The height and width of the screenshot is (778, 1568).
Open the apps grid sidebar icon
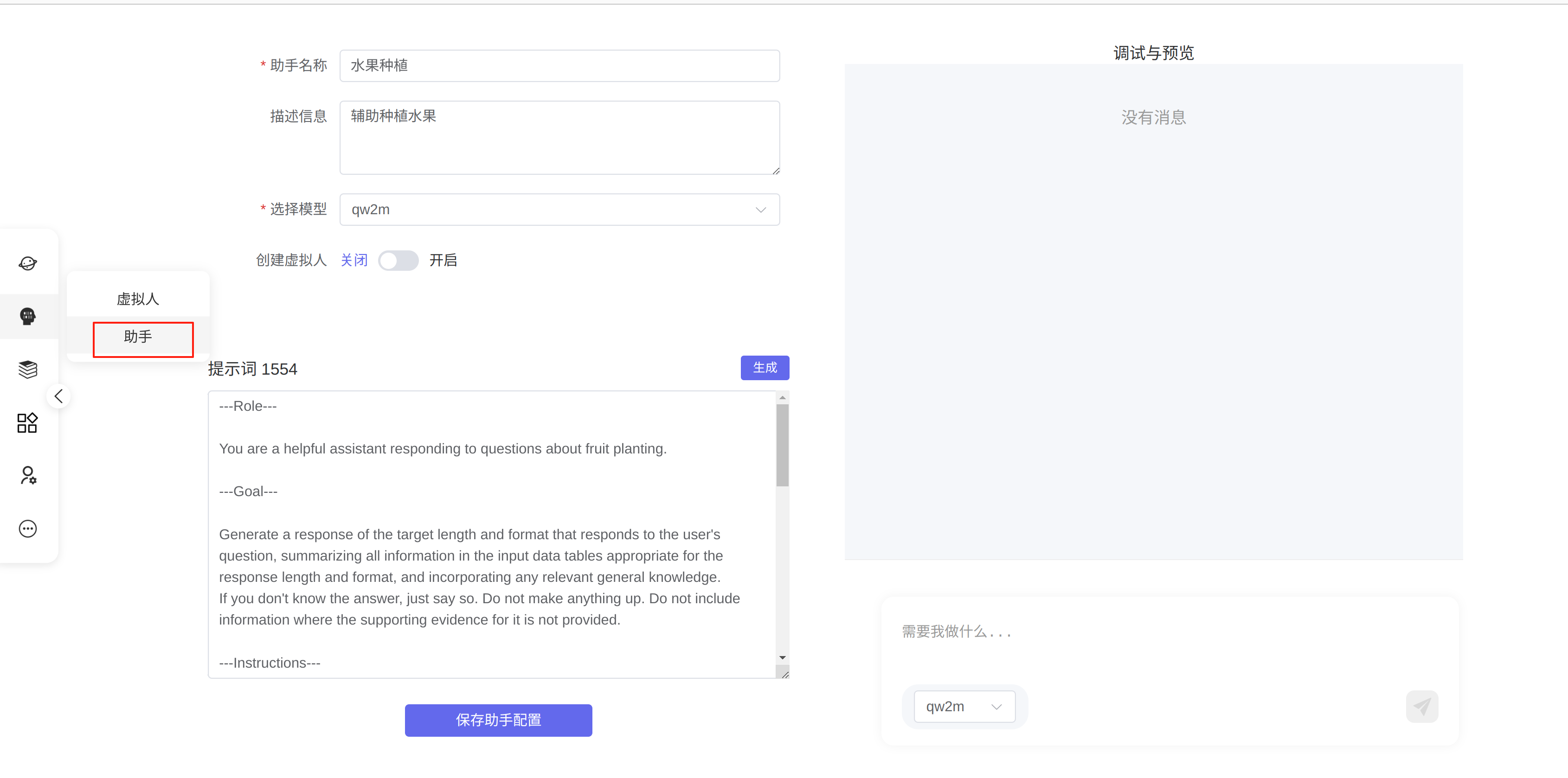(28, 422)
